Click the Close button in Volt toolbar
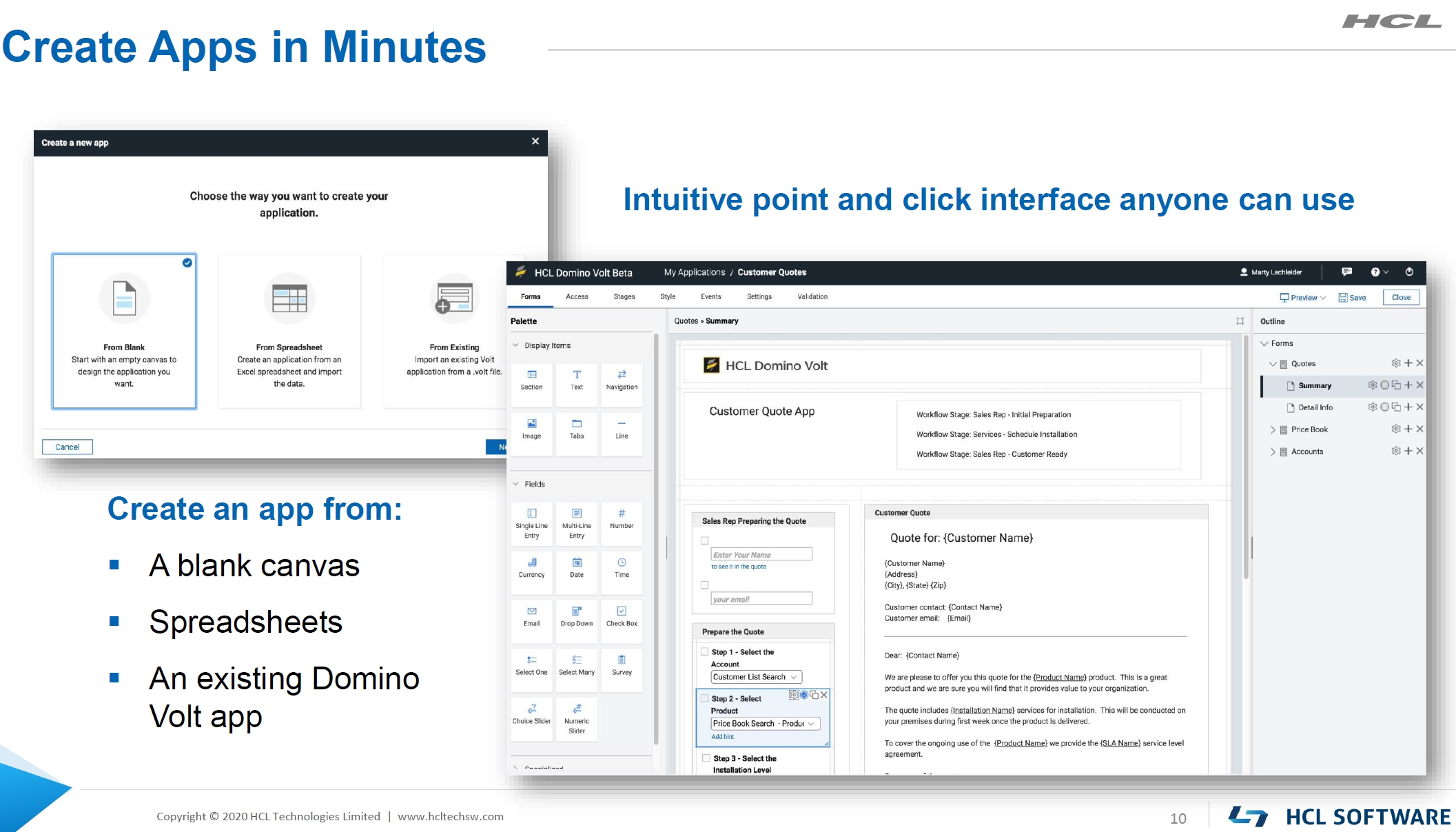The height and width of the screenshot is (832, 1456). pos(1401,297)
